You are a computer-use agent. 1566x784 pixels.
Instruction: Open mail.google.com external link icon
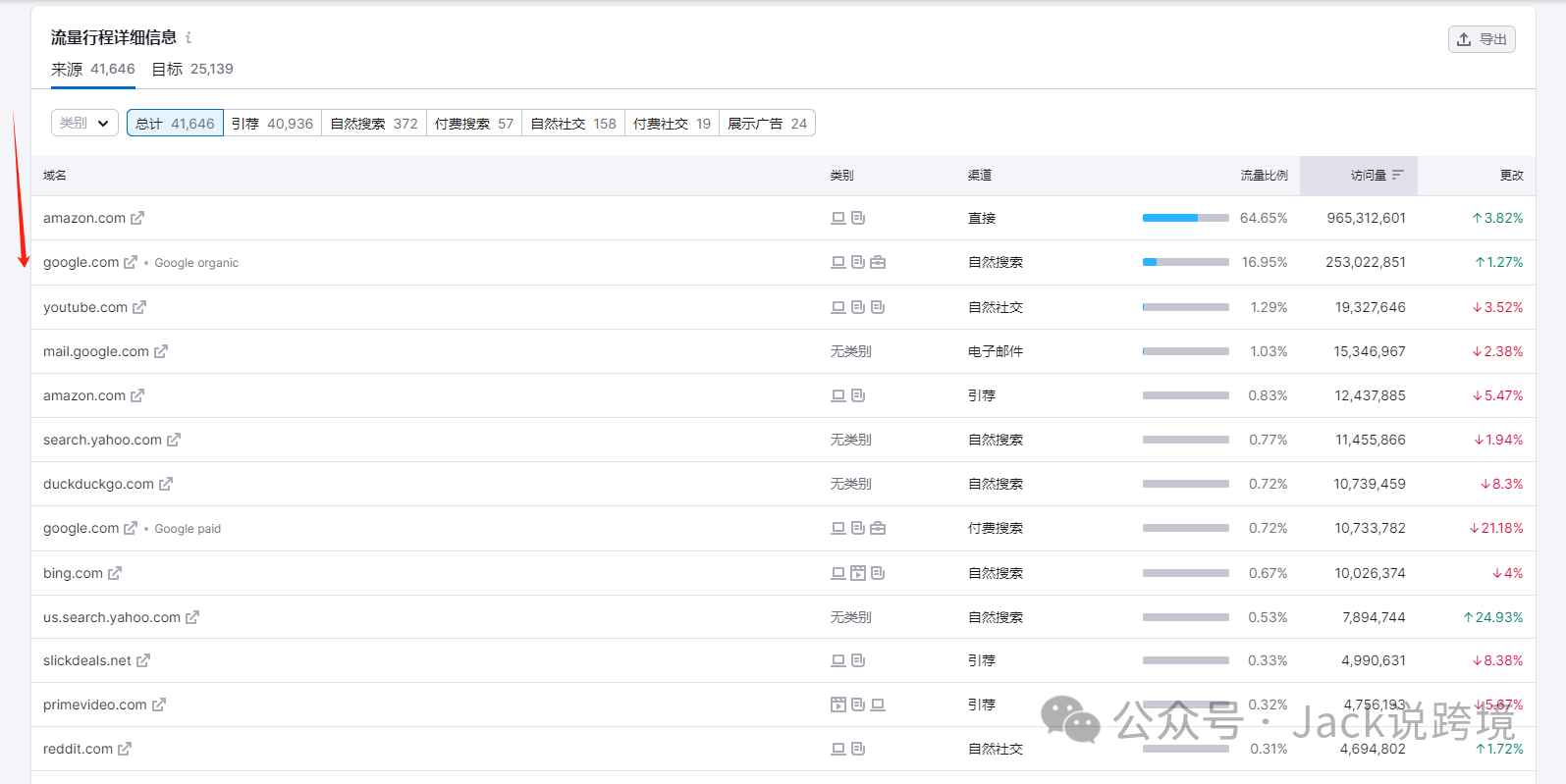[x=161, y=351]
